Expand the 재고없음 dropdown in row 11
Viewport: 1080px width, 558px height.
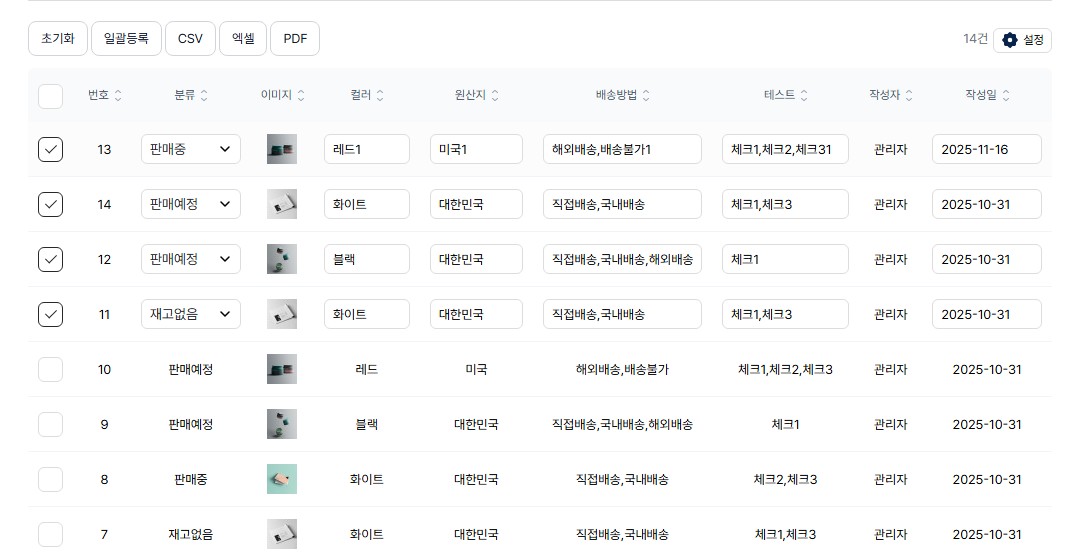click(190, 314)
